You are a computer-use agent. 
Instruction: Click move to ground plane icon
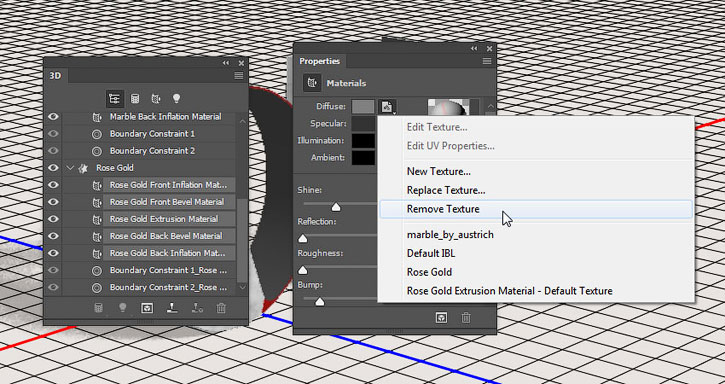point(172,308)
